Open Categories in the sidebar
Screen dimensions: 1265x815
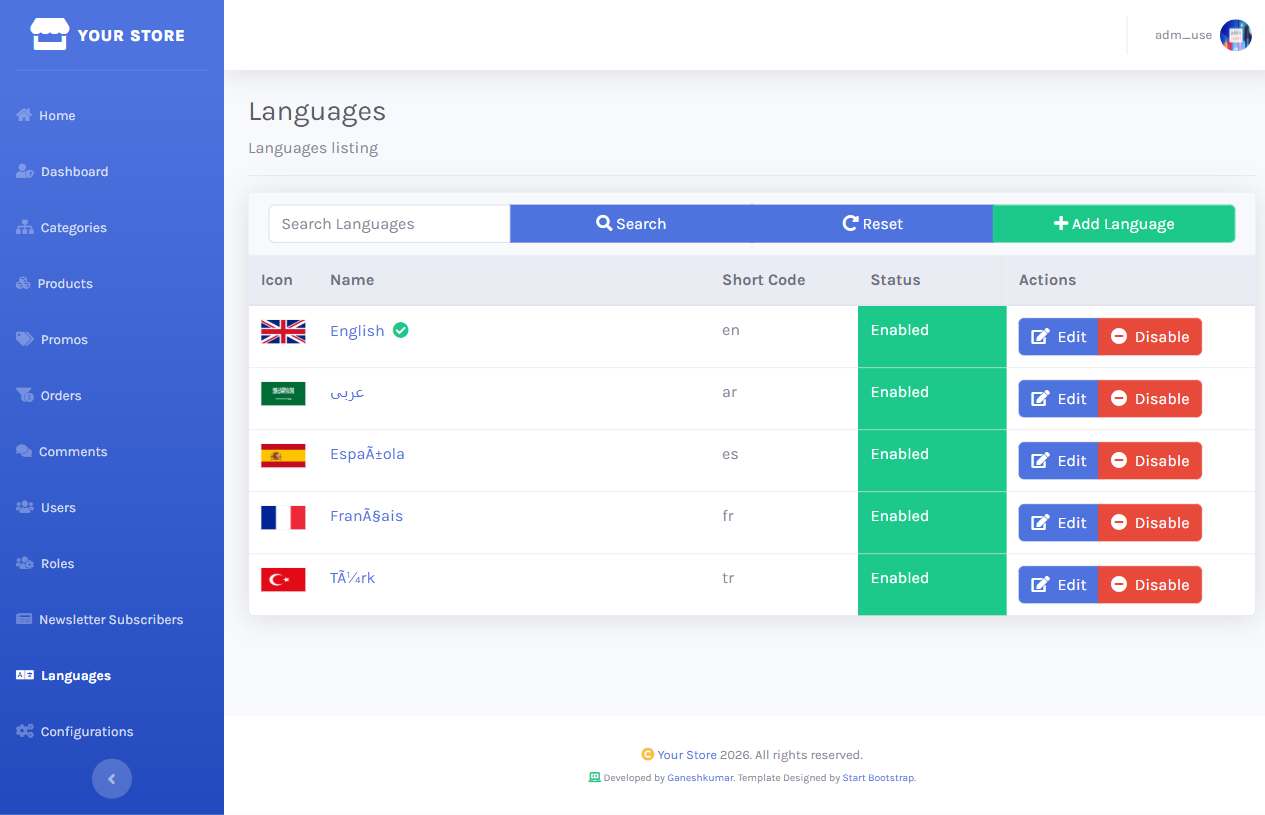pos(112,227)
